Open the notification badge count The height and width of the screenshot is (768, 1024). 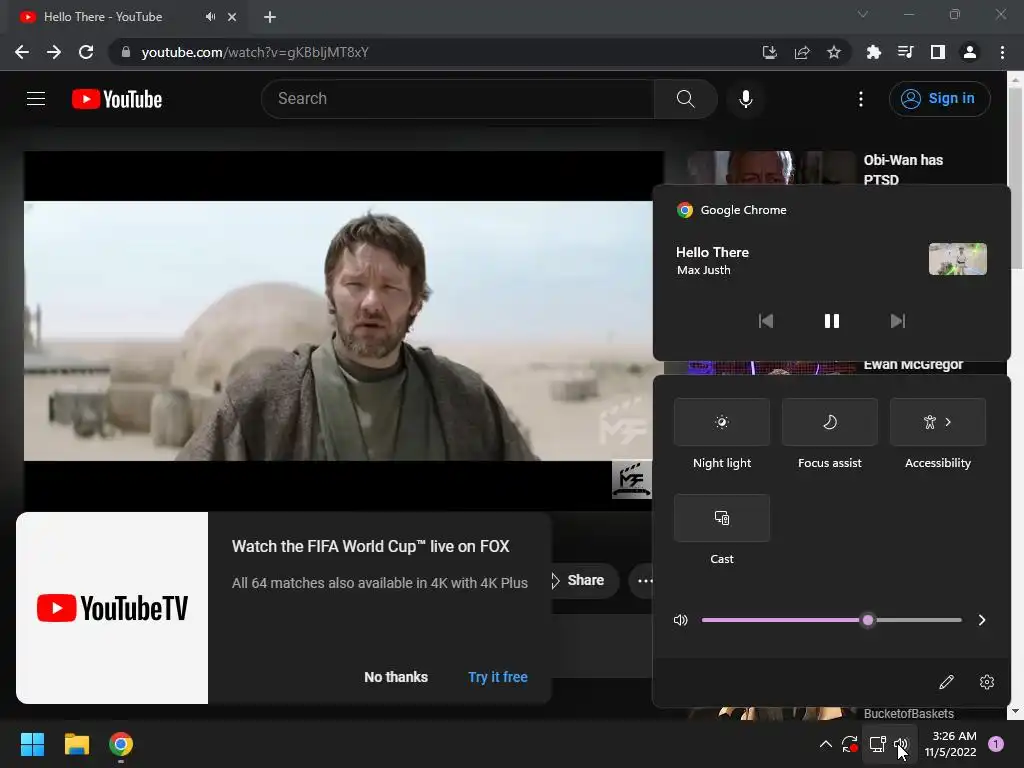pos(996,744)
